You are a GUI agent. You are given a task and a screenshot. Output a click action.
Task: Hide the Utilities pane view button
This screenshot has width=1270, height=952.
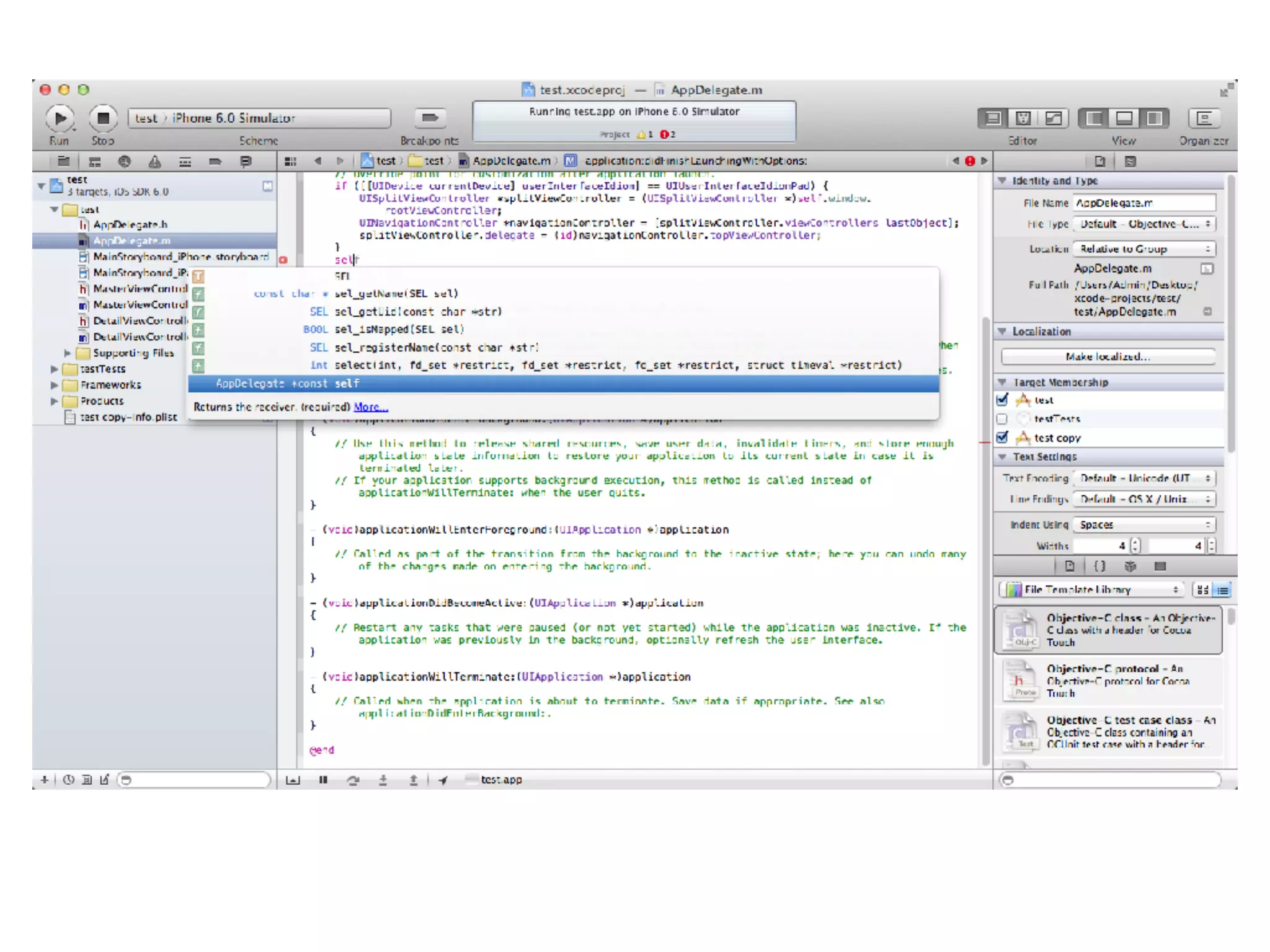pos(1154,118)
